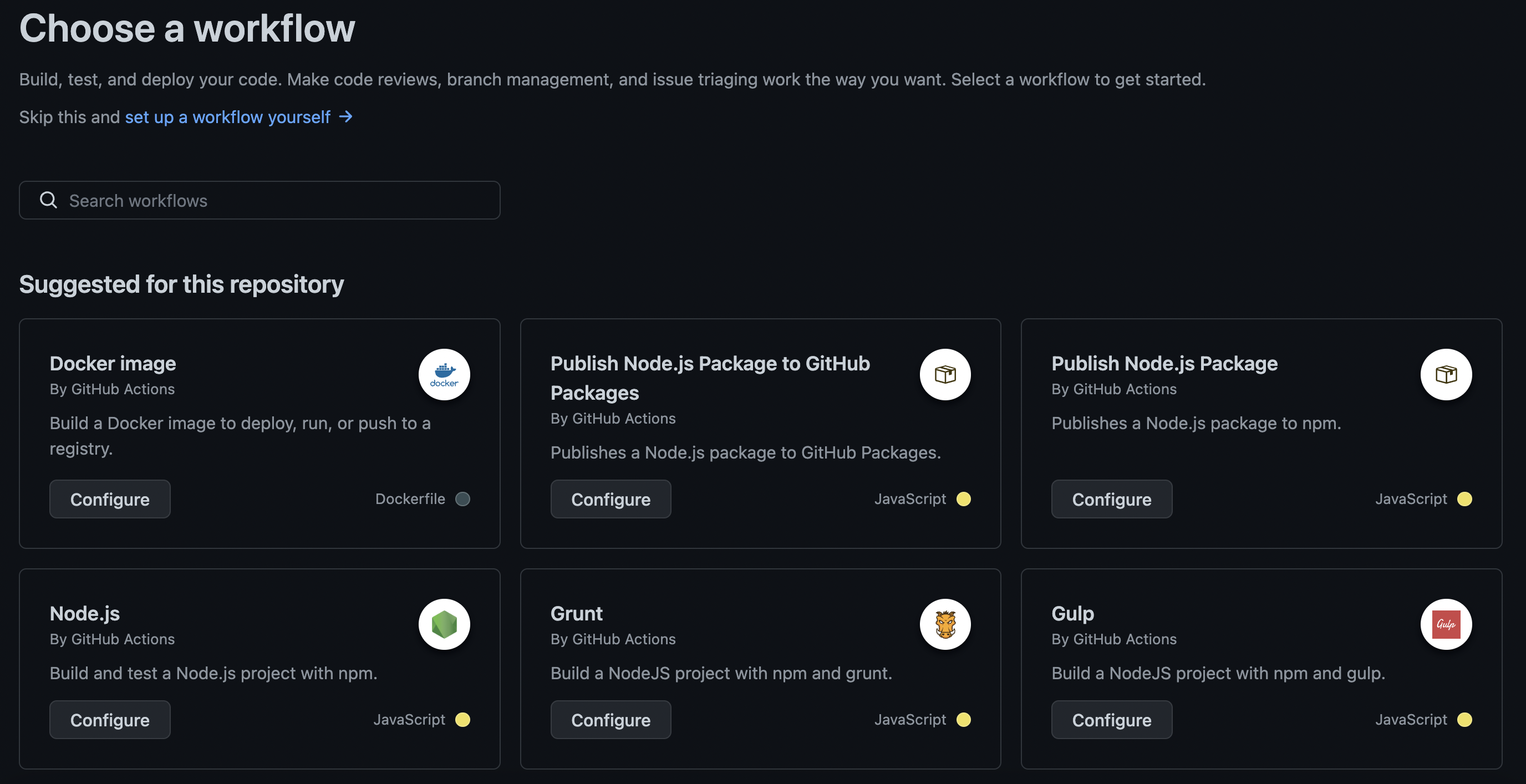The height and width of the screenshot is (784, 1526).
Task: Click the Docker image card title
Action: click(113, 363)
